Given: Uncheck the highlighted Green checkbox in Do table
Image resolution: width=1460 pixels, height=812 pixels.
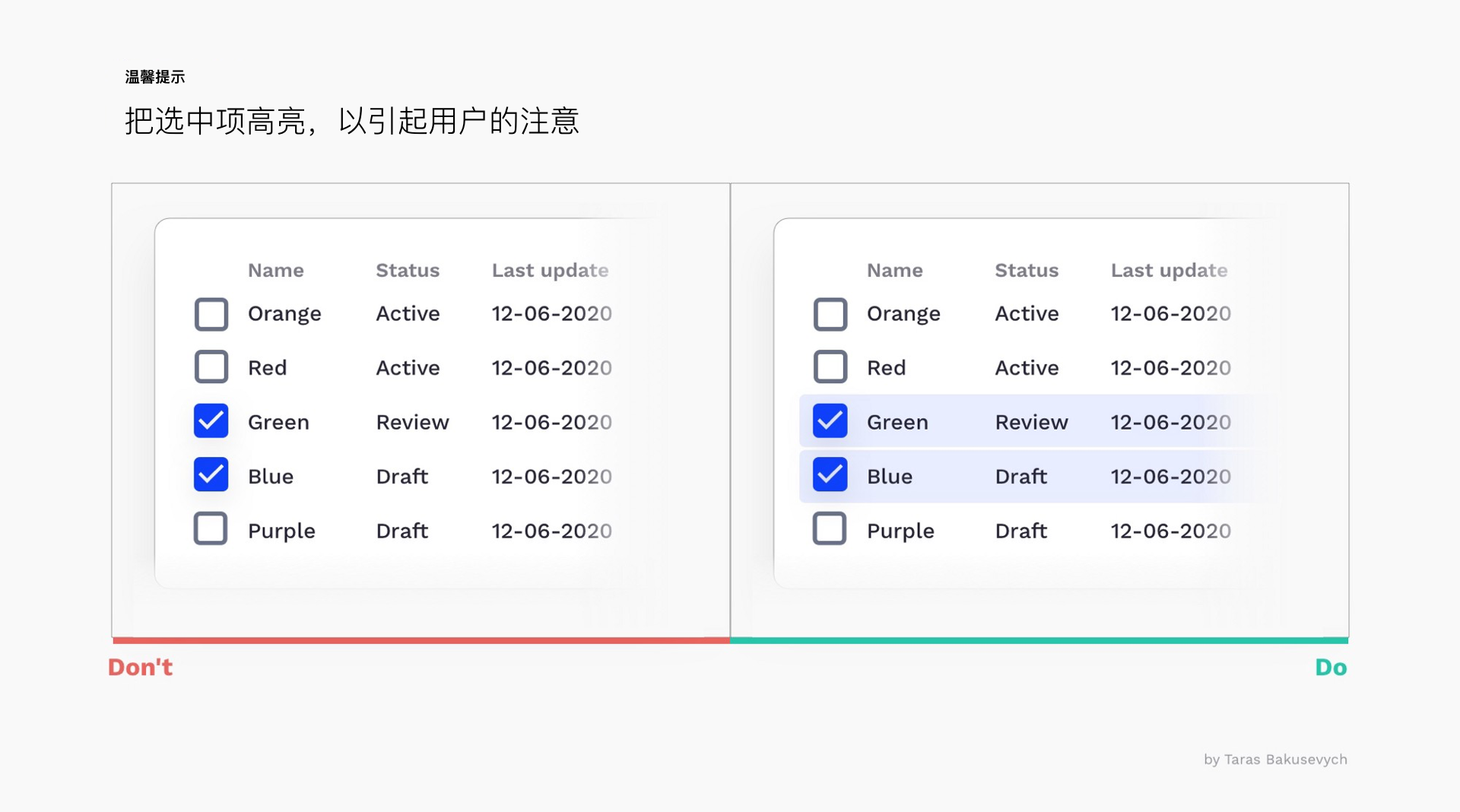Looking at the screenshot, I should pyautogui.click(x=830, y=420).
